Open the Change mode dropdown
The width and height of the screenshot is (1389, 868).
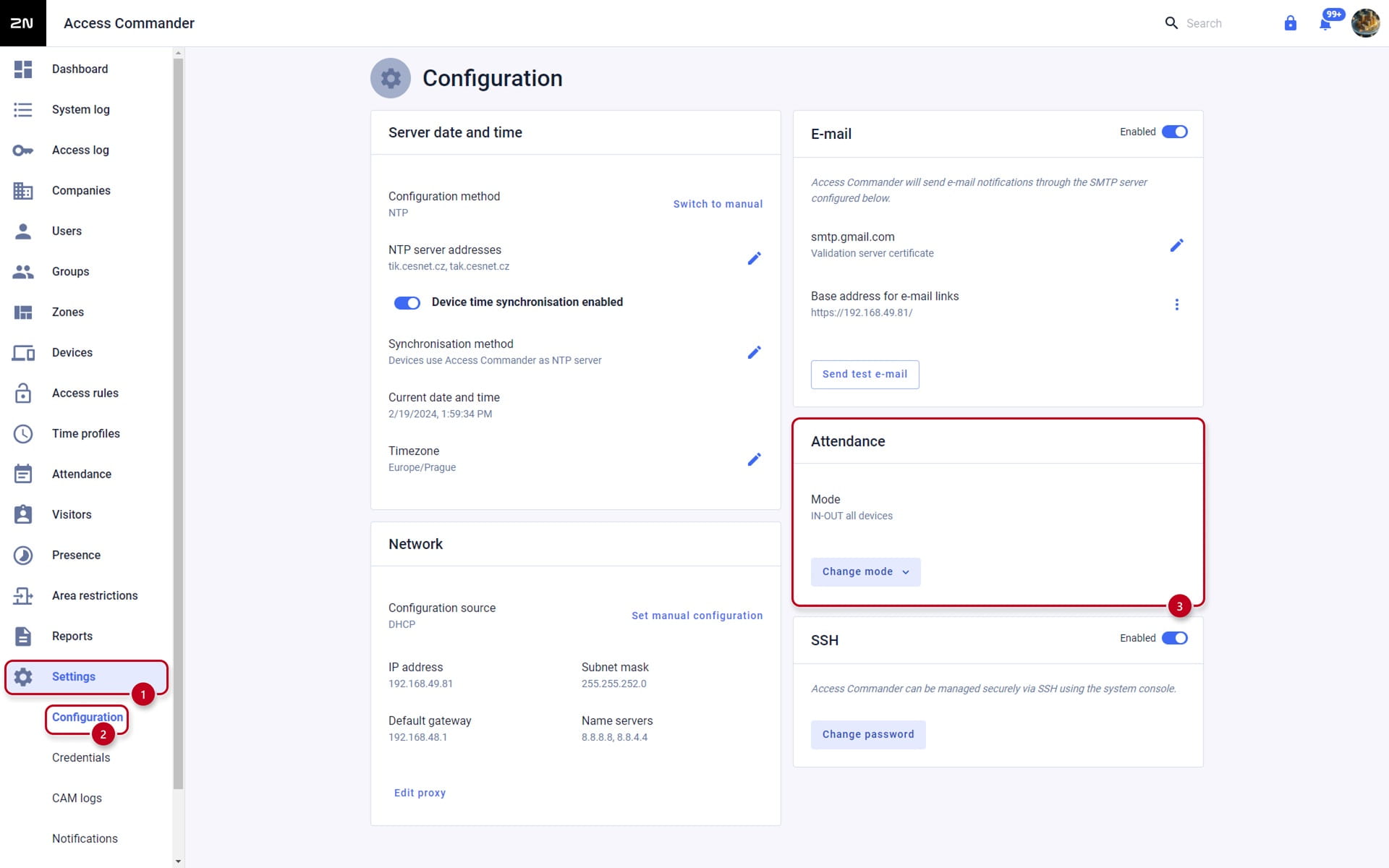point(865,571)
